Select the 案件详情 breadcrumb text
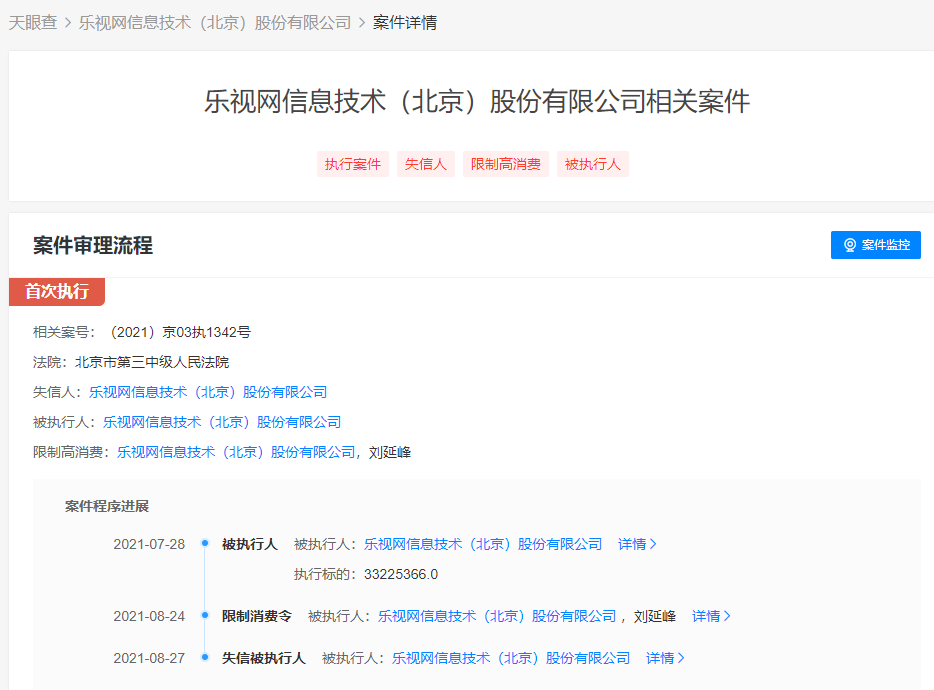 pyautogui.click(x=405, y=23)
